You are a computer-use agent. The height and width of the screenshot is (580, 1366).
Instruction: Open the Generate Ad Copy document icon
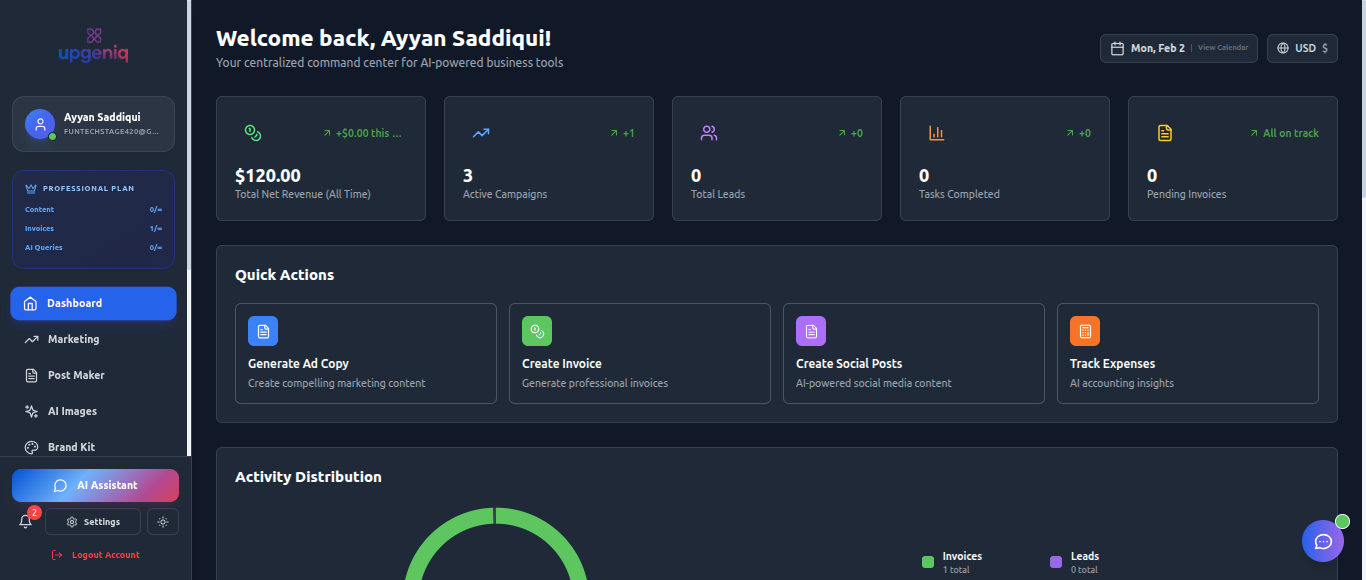click(262, 330)
